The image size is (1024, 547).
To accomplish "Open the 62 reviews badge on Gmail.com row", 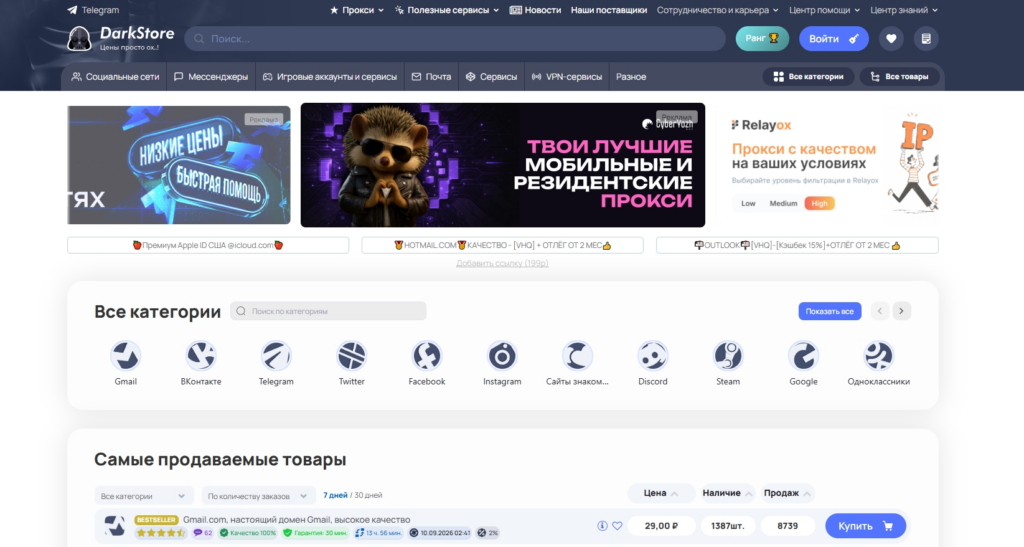I will point(203,533).
